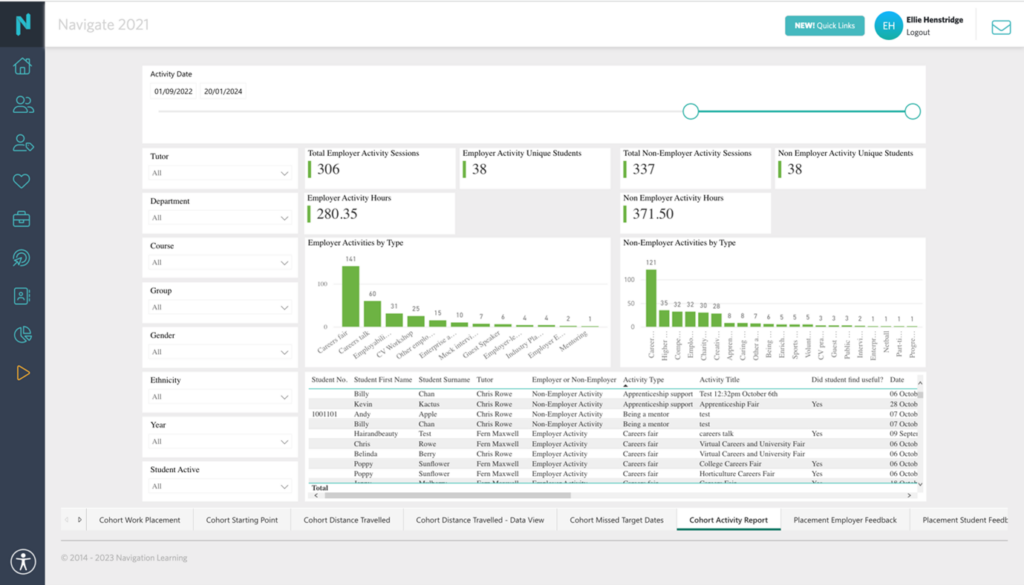Open the Placement Employer Feedback tab
The width and height of the screenshot is (1024, 585).
[845, 520]
